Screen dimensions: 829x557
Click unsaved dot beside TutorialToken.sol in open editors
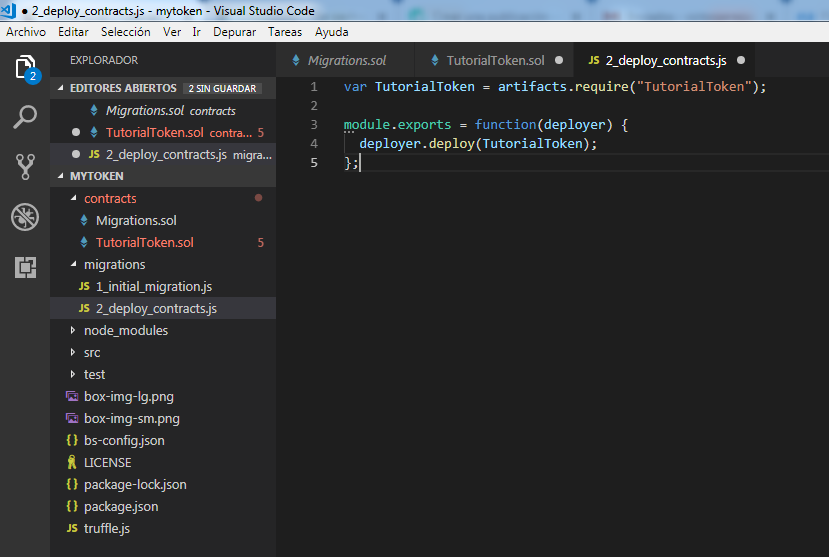(76, 132)
